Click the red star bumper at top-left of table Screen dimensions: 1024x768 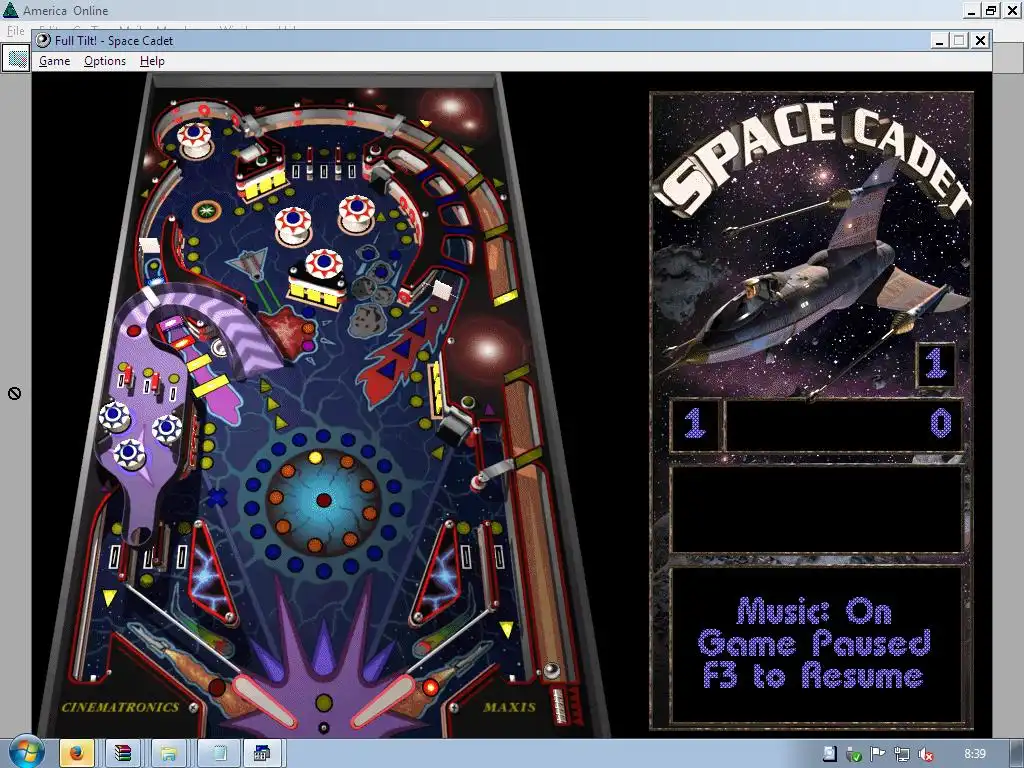tap(194, 138)
